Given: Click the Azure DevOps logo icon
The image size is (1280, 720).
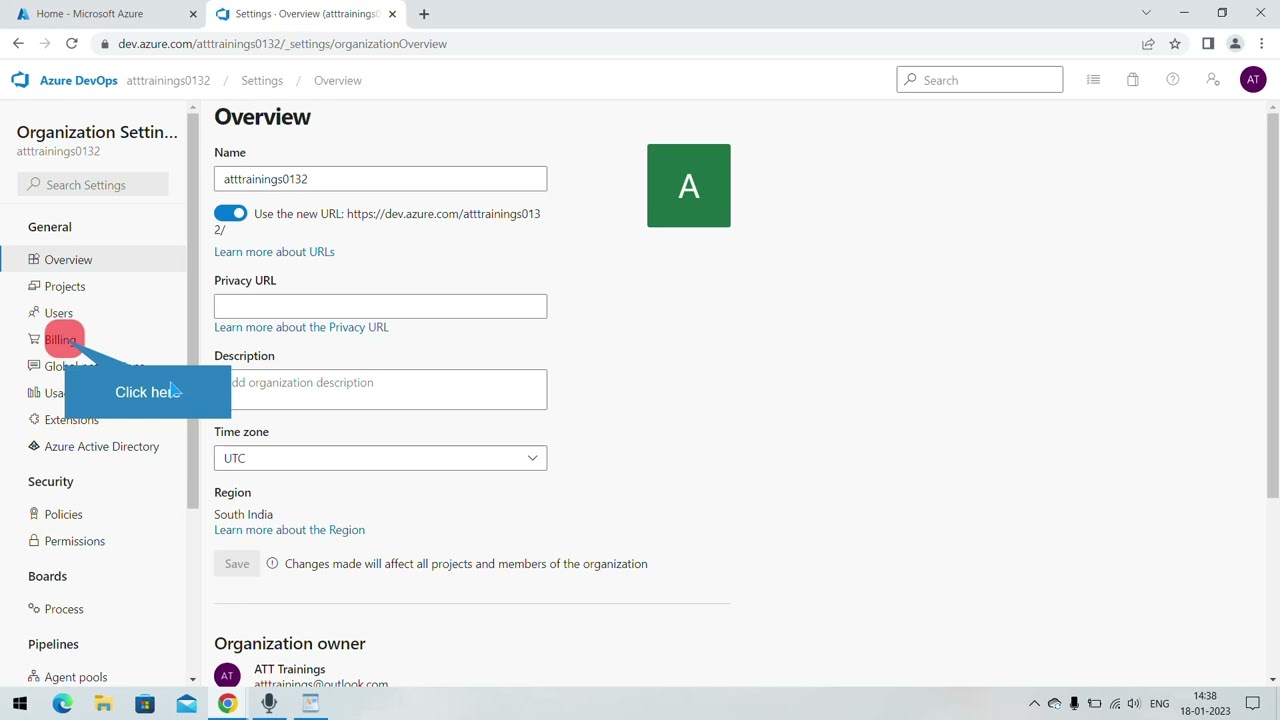Looking at the screenshot, I should click(20, 80).
